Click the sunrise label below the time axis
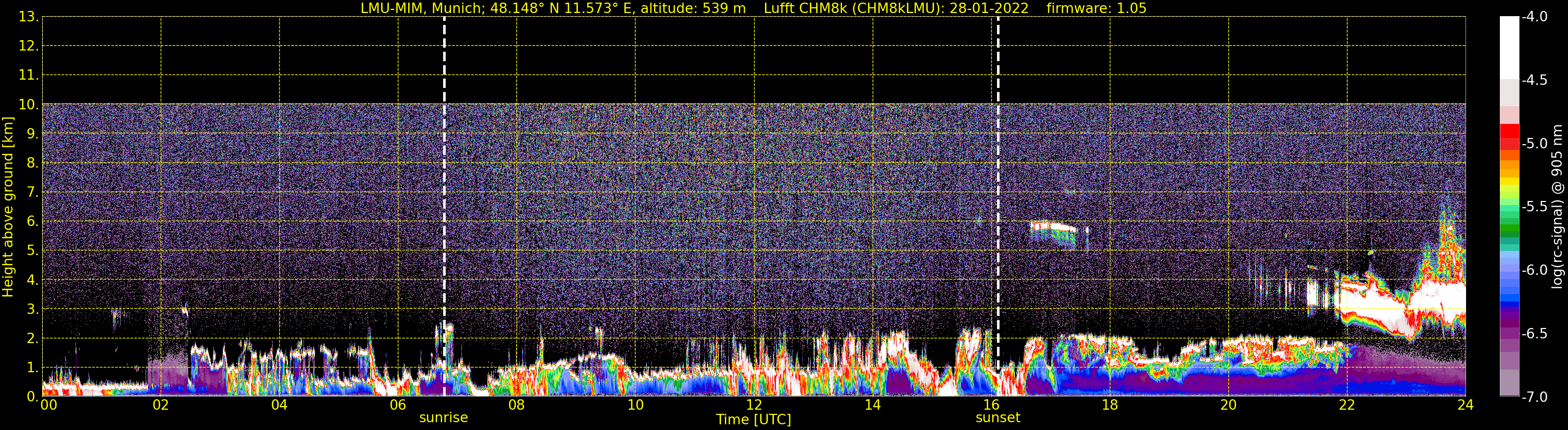The height and width of the screenshot is (430, 1568). click(x=443, y=418)
